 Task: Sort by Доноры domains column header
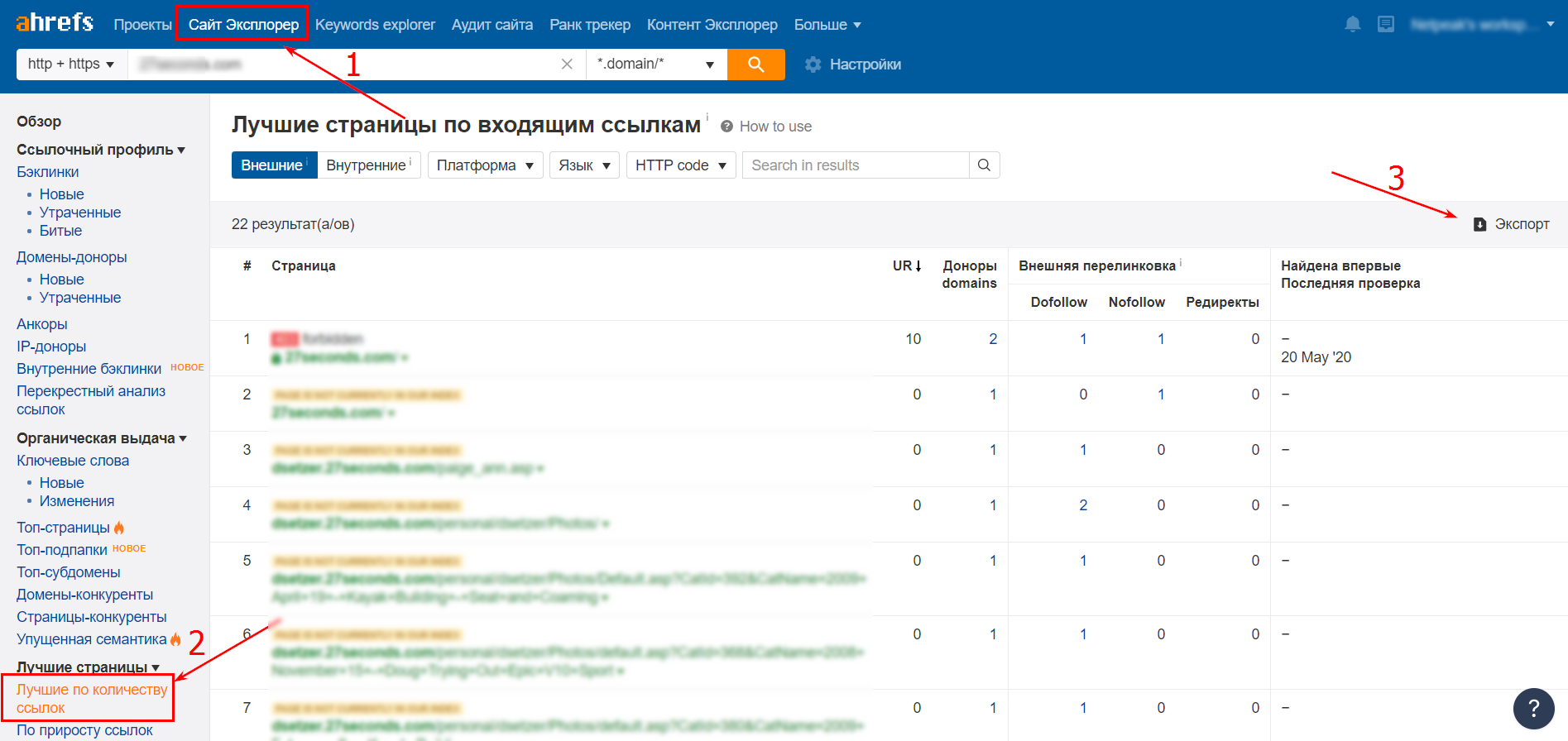coord(969,275)
